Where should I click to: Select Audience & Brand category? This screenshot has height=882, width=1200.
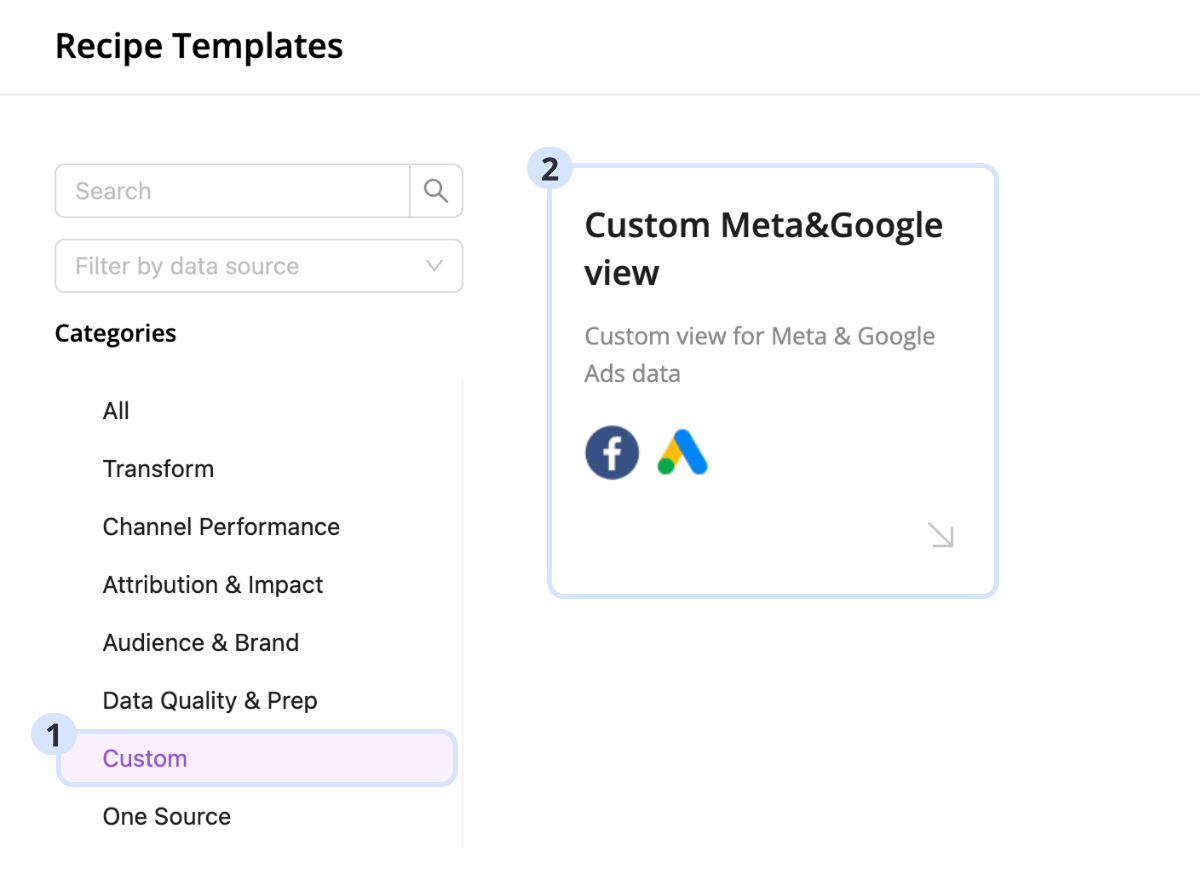(x=201, y=643)
